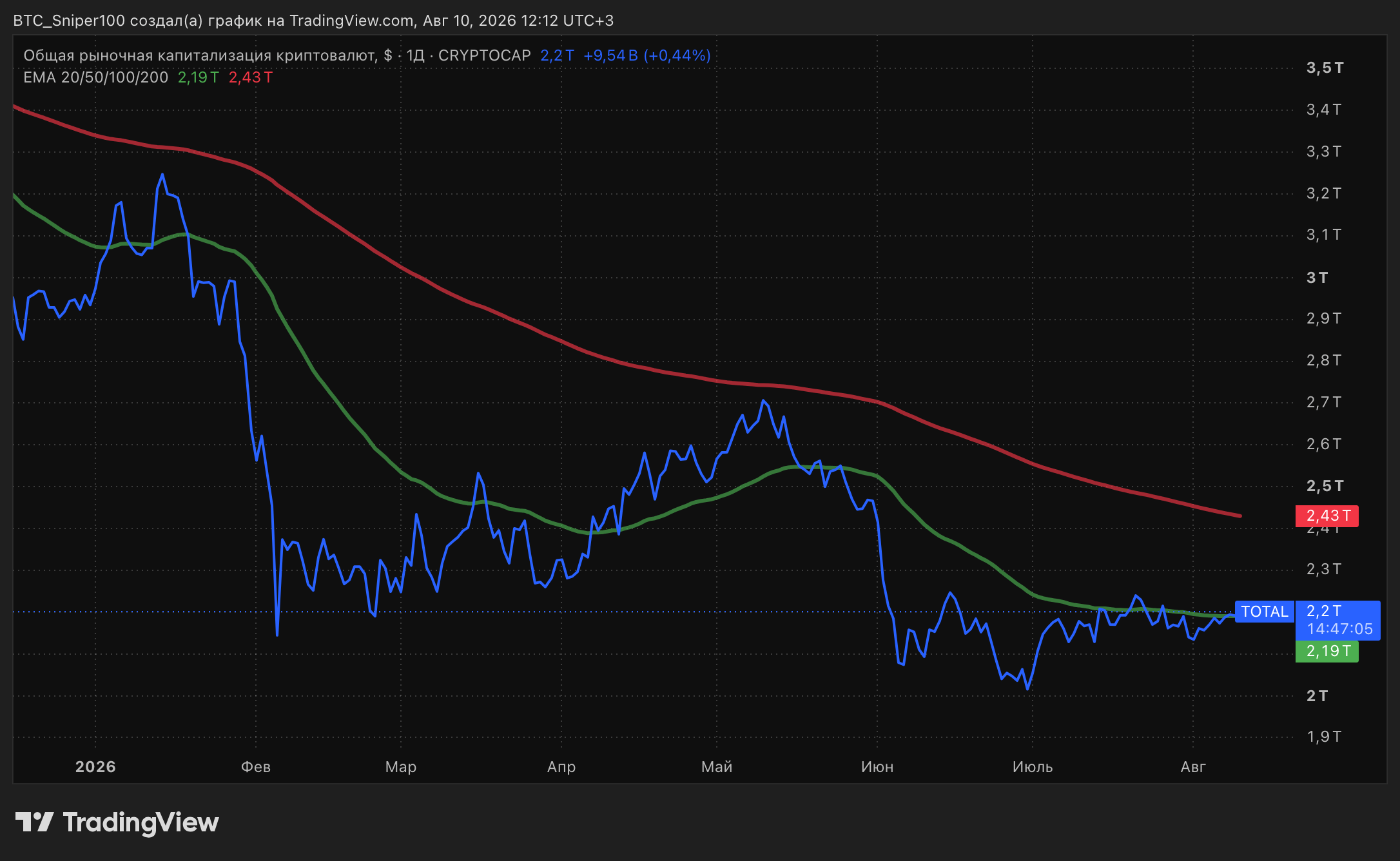
Task: Click the Июль label on time axis
Action: (1033, 767)
